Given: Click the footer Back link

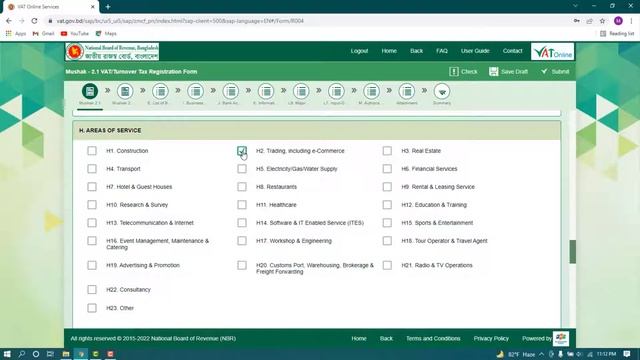Looking at the screenshot, I should (386, 338).
